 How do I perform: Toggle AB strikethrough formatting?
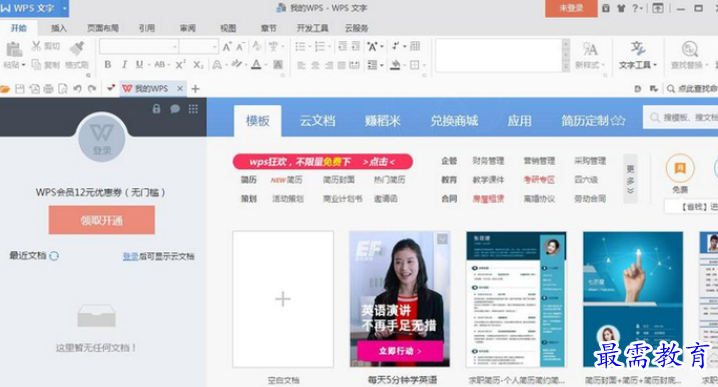pos(160,65)
